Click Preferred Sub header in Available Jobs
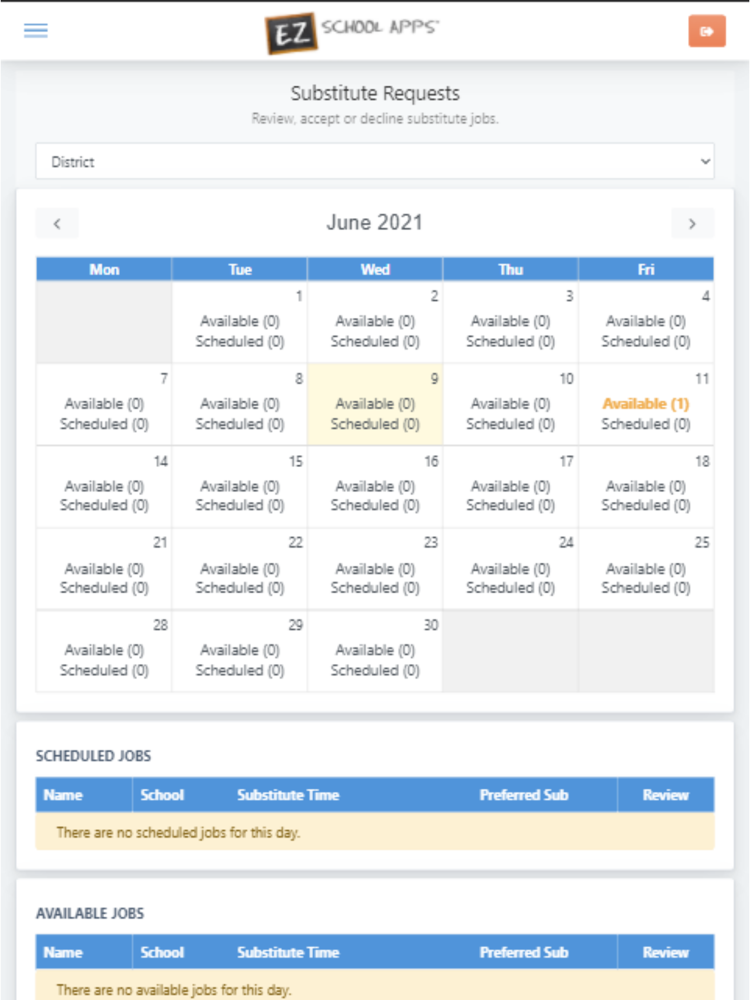Viewport: 750px width, 1000px height. [x=523, y=952]
